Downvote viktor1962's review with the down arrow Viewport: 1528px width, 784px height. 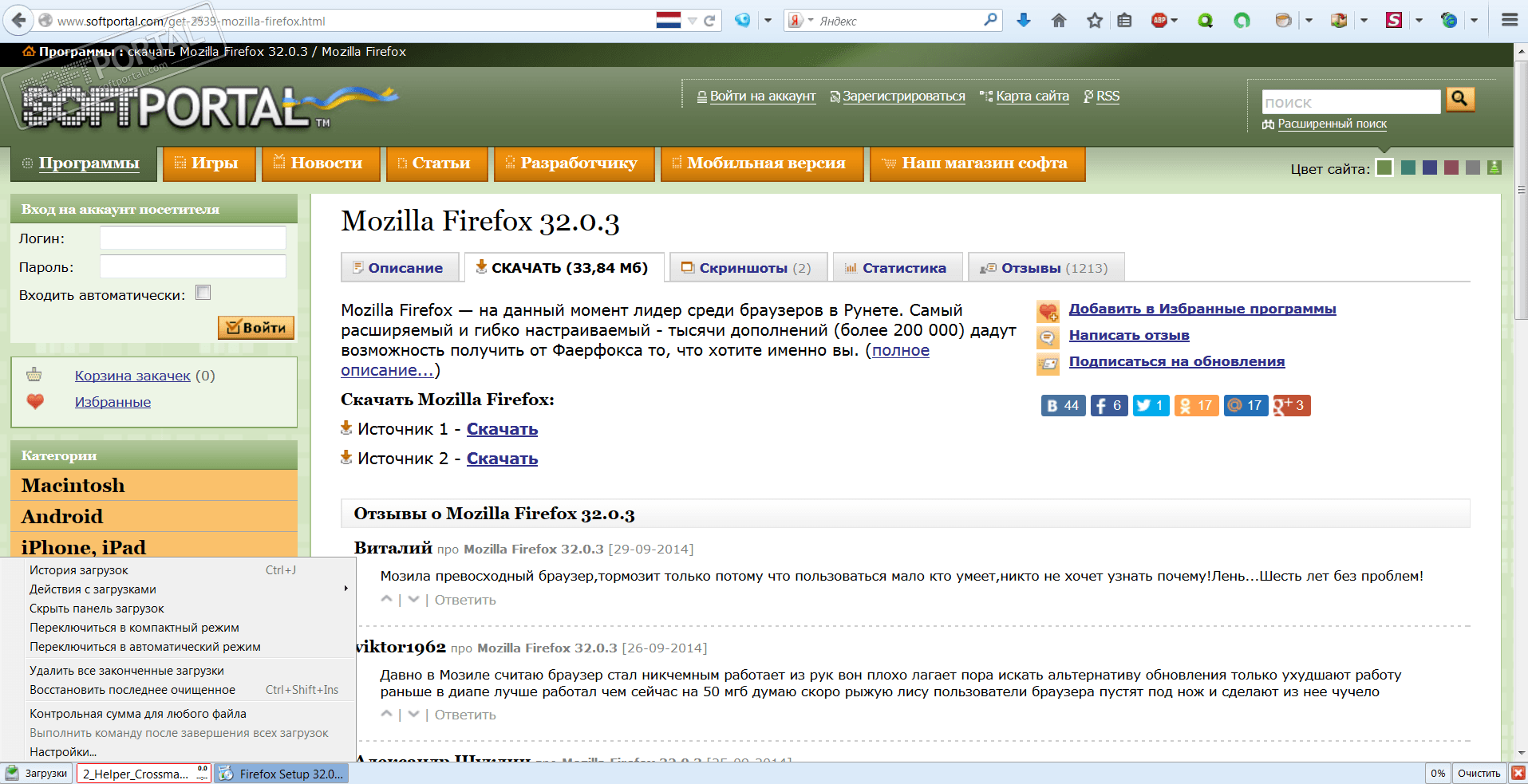[413, 714]
